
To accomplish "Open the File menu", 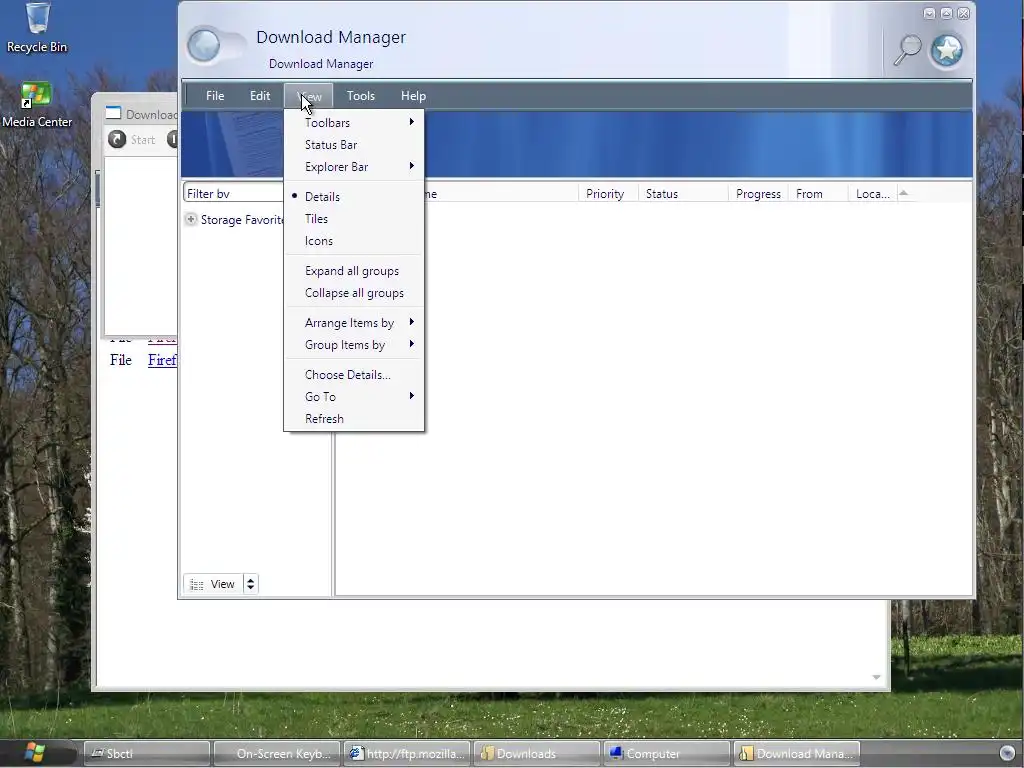I will coord(215,96).
